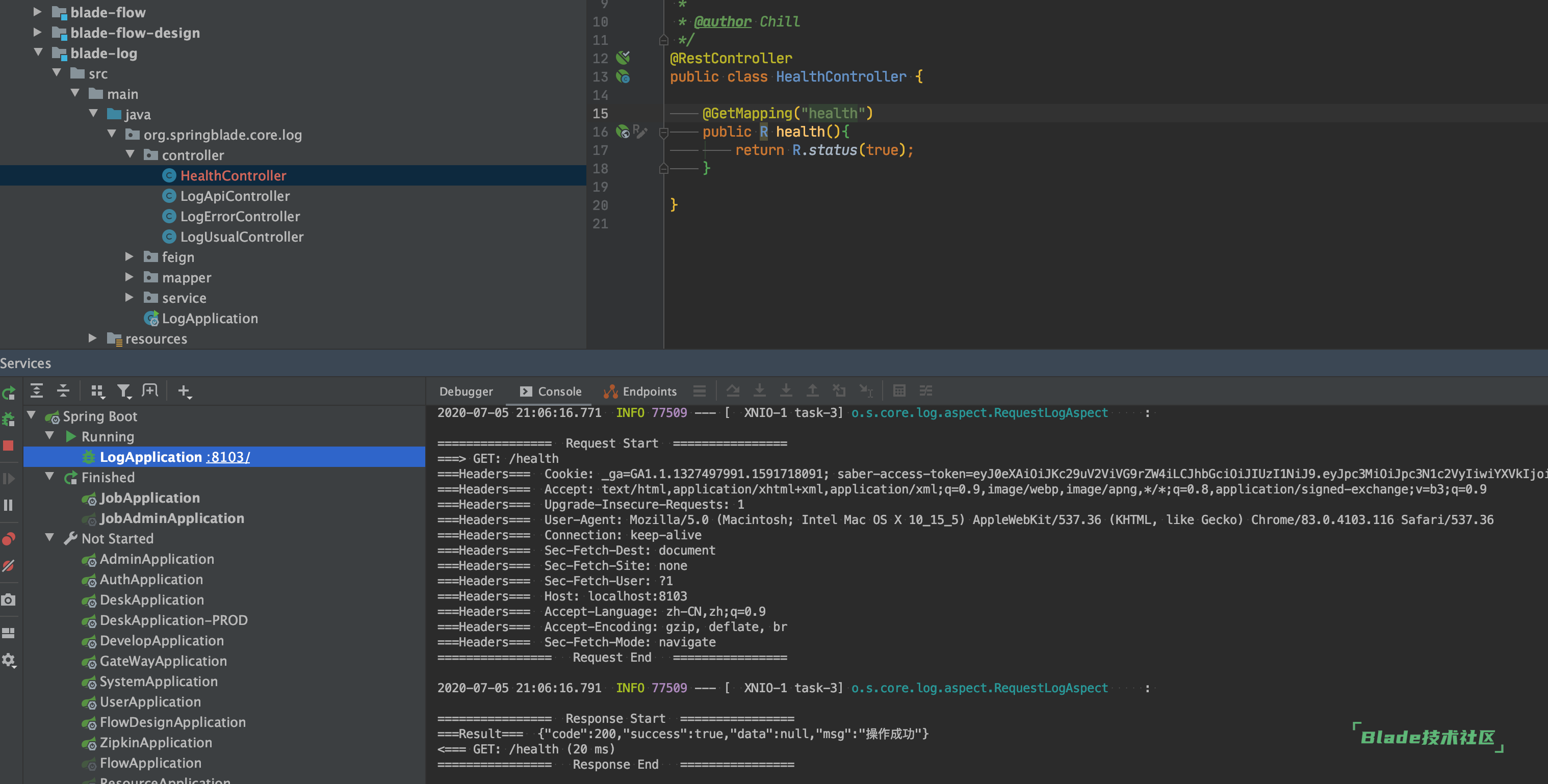1548x784 pixels.
Task: Select JobAdminApplication service
Action: 172,518
